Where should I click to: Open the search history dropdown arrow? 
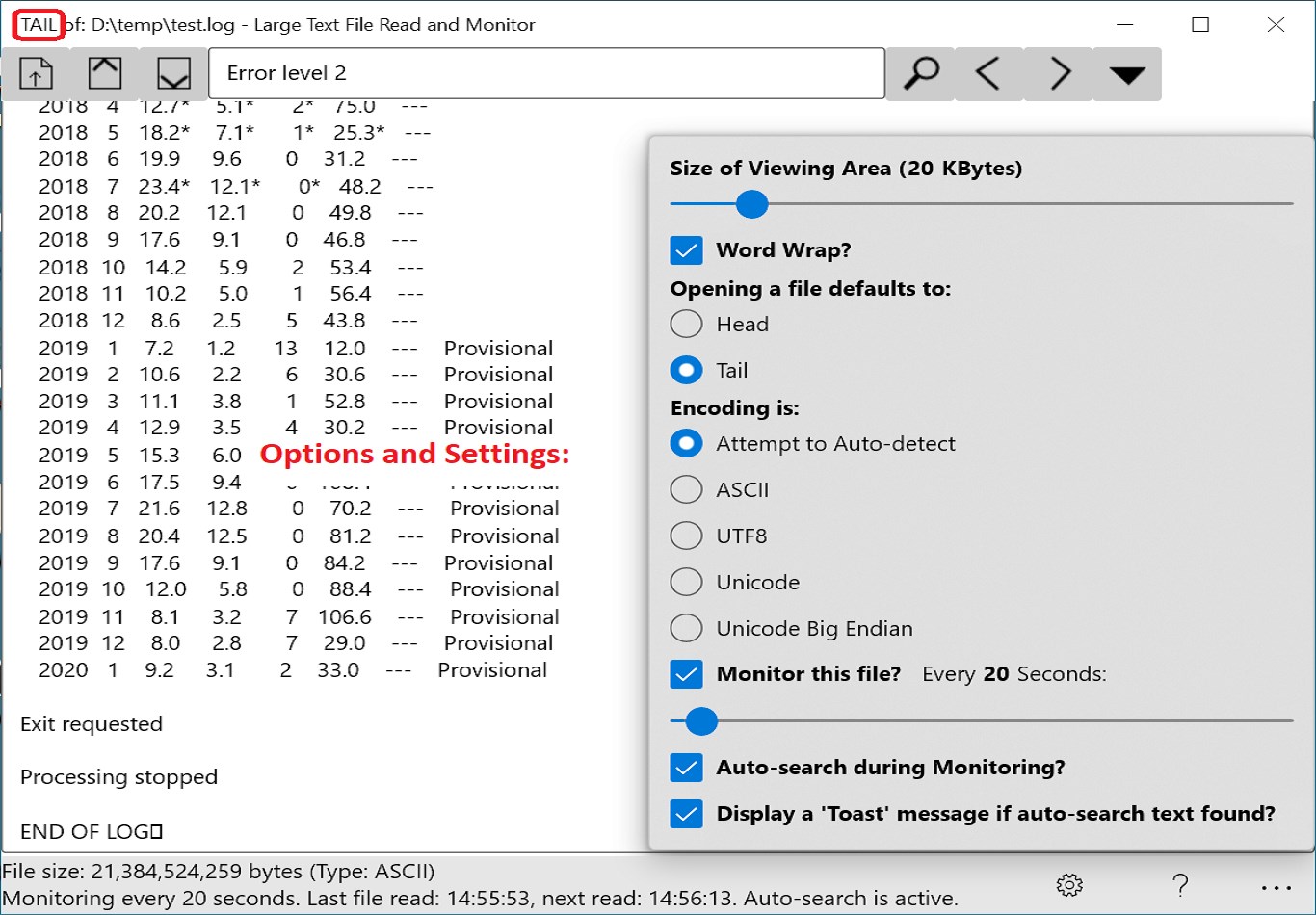click(1127, 73)
